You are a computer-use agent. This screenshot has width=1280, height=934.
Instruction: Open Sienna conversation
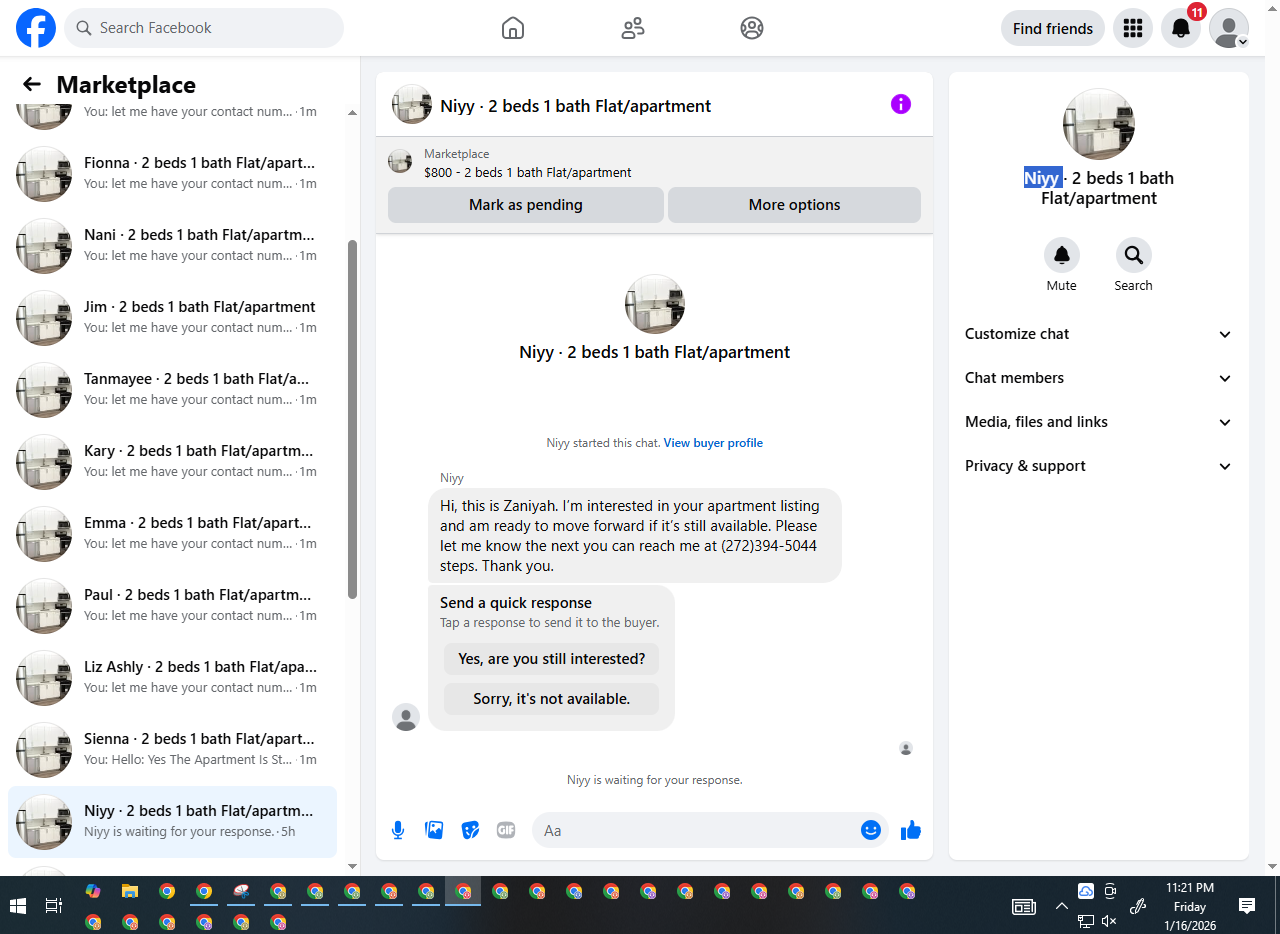(x=172, y=750)
